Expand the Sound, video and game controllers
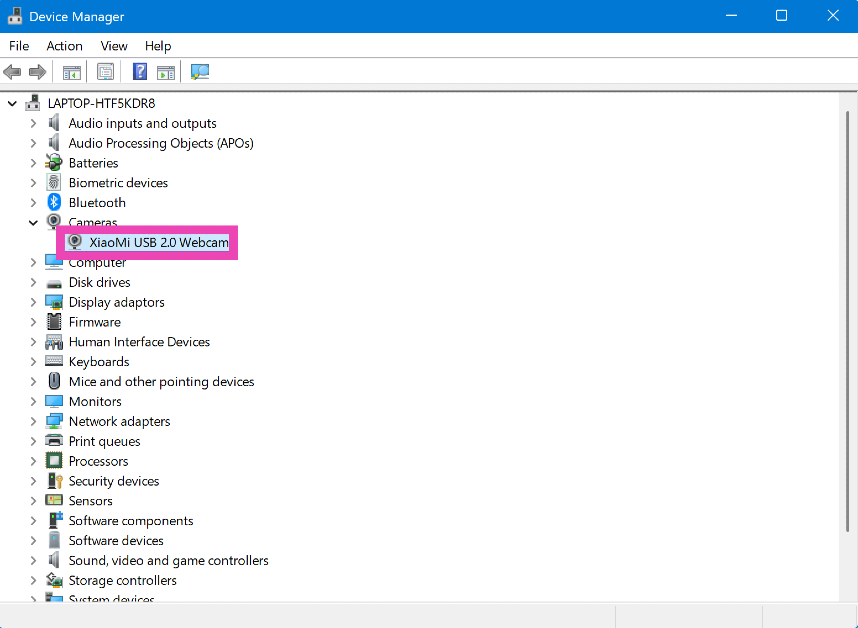 pos(33,560)
